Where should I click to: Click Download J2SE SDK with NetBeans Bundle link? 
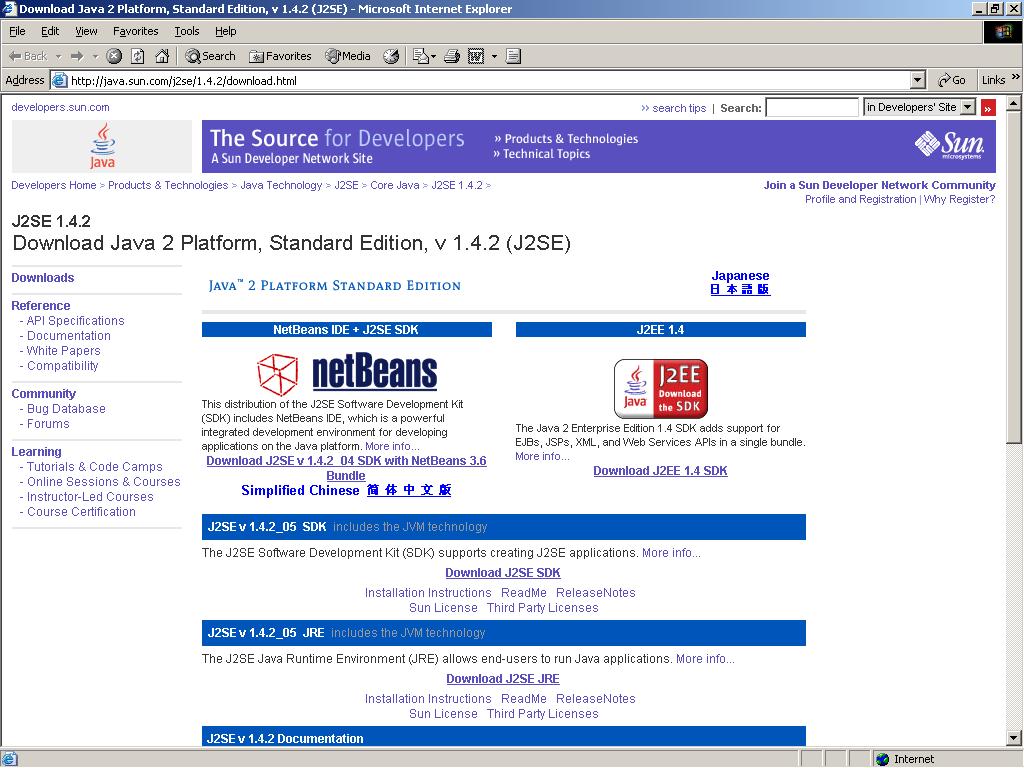[x=346, y=468]
